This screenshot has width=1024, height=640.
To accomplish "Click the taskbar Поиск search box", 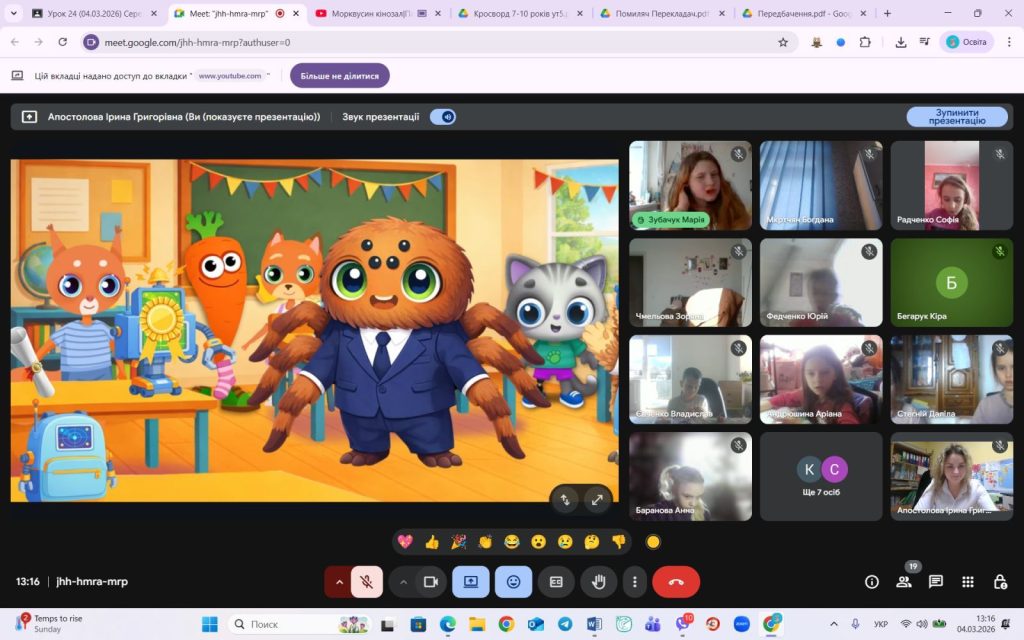I will click(x=299, y=624).
